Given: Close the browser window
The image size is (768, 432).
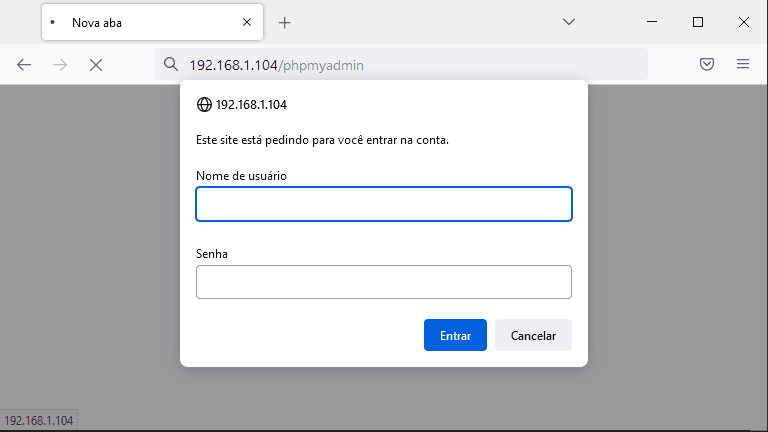Looking at the screenshot, I should point(744,22).
